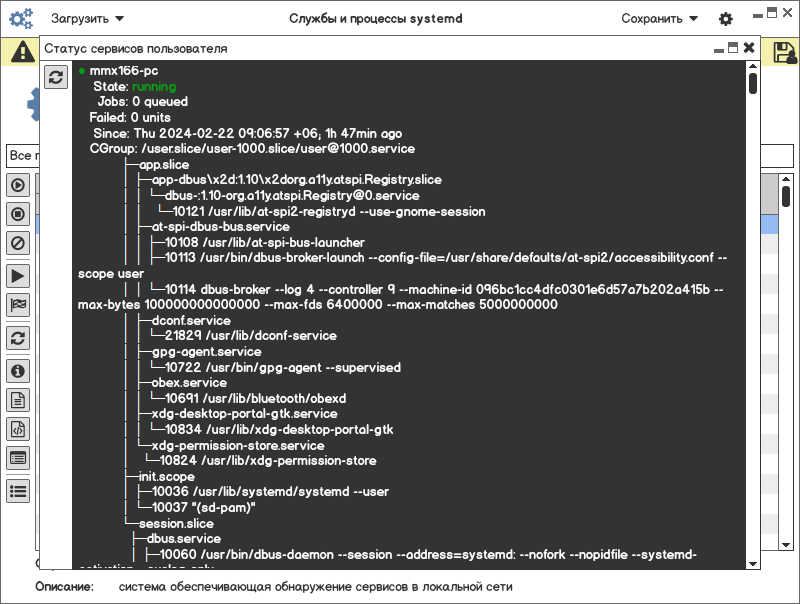Click the main service list scrollbar thumb

pos(786,196)
